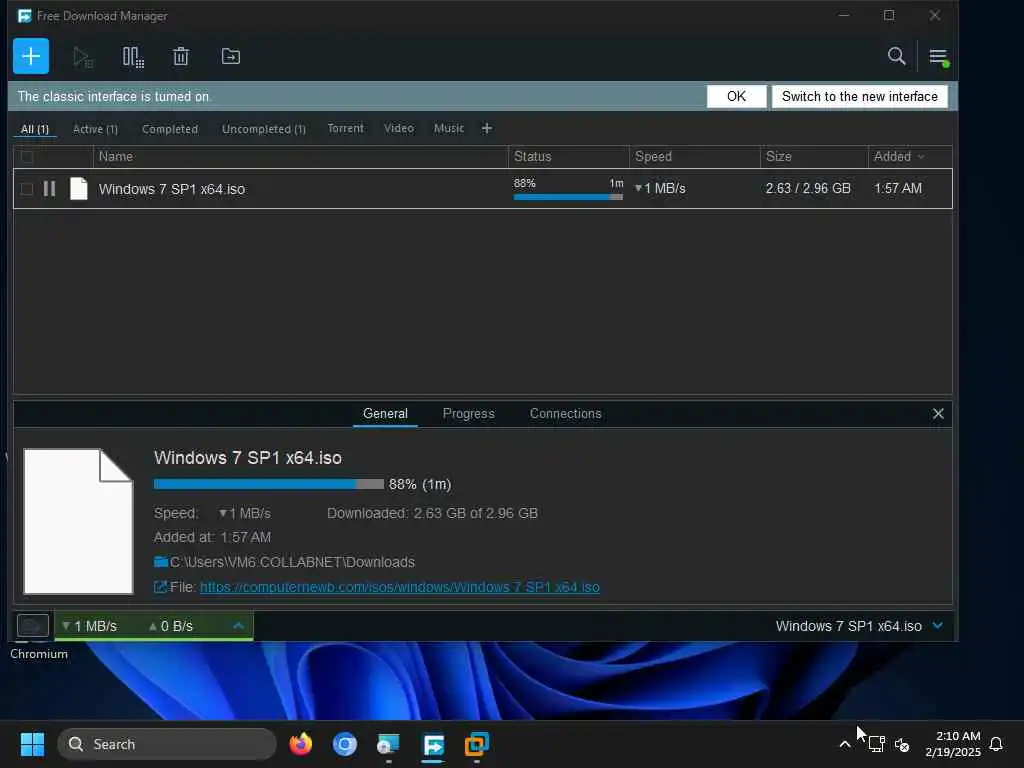Click the large file thumbnail in details panel

(78, 521)
